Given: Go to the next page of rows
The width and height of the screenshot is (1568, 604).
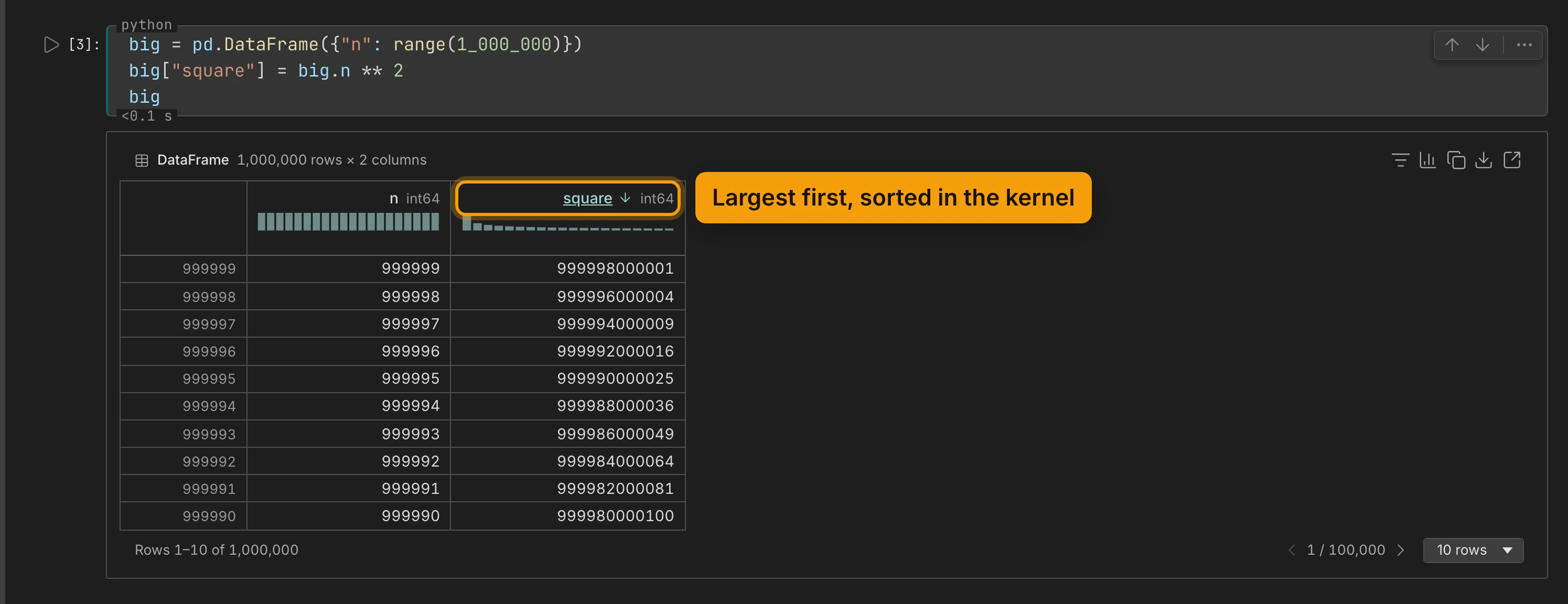Looking at the screenshot, I should pyautogui.click(x=1401, y=550).
